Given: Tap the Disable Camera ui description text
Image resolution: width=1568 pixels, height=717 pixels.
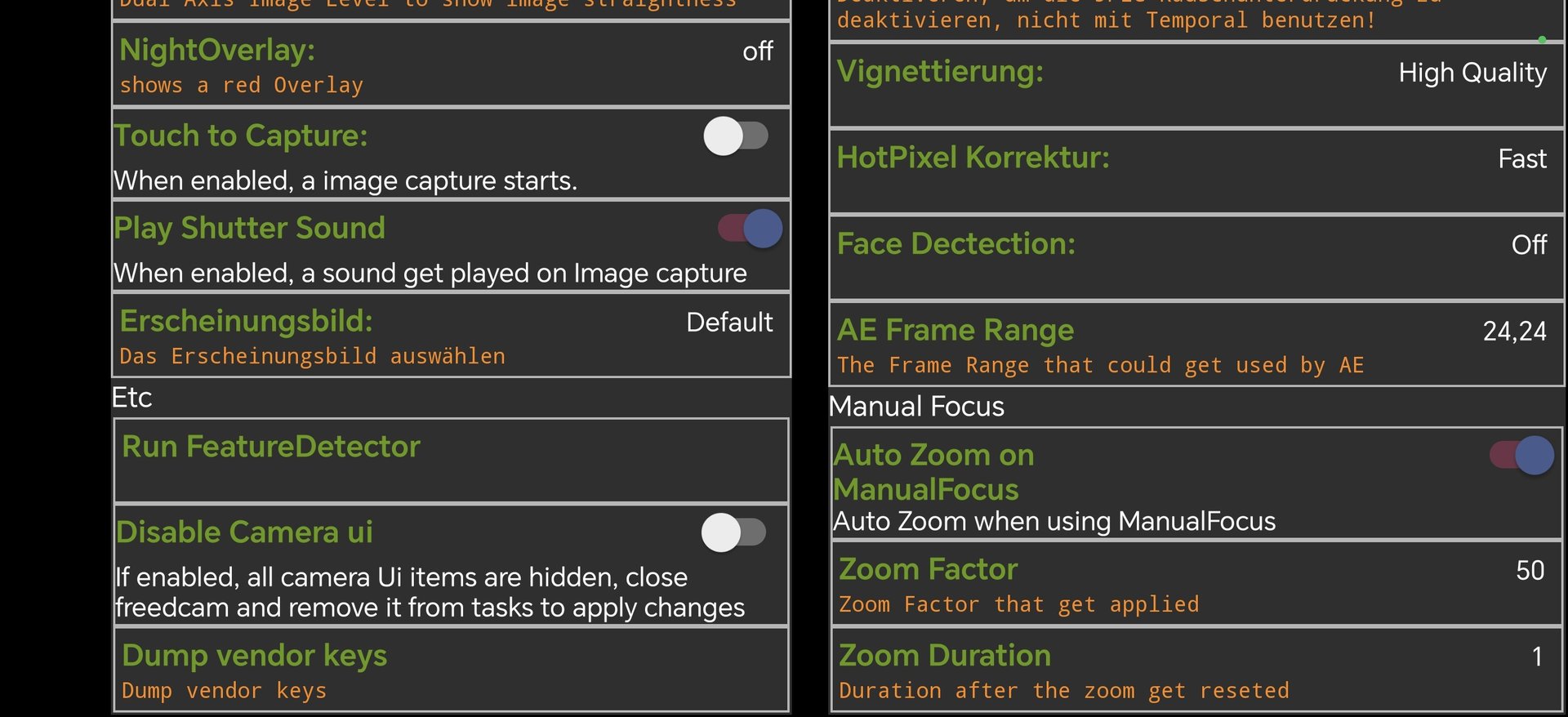Looking at the screenshot, I should [x=430, y=592].
